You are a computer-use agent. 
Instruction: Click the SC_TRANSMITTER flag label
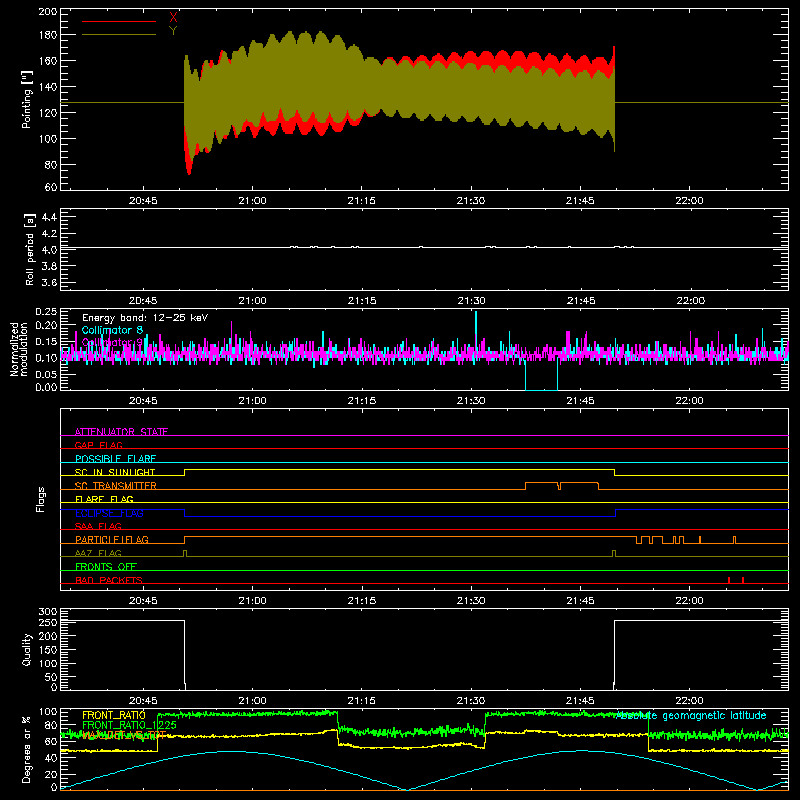[116, 486]
